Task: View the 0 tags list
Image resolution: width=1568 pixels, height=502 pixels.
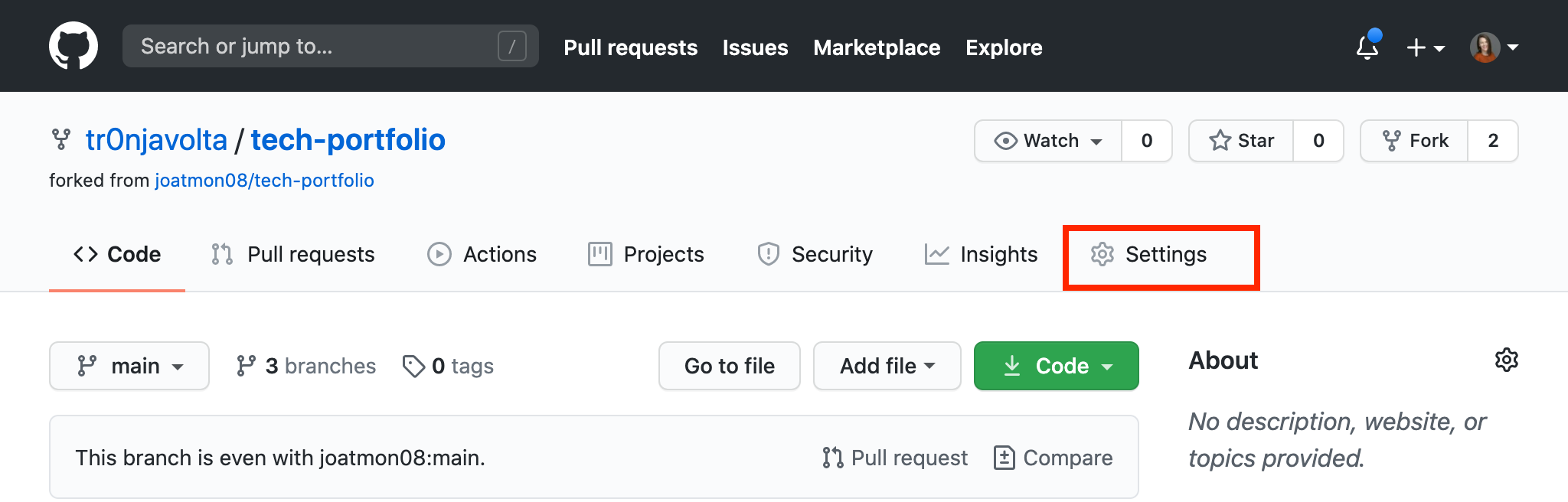Action: (448, 366)
